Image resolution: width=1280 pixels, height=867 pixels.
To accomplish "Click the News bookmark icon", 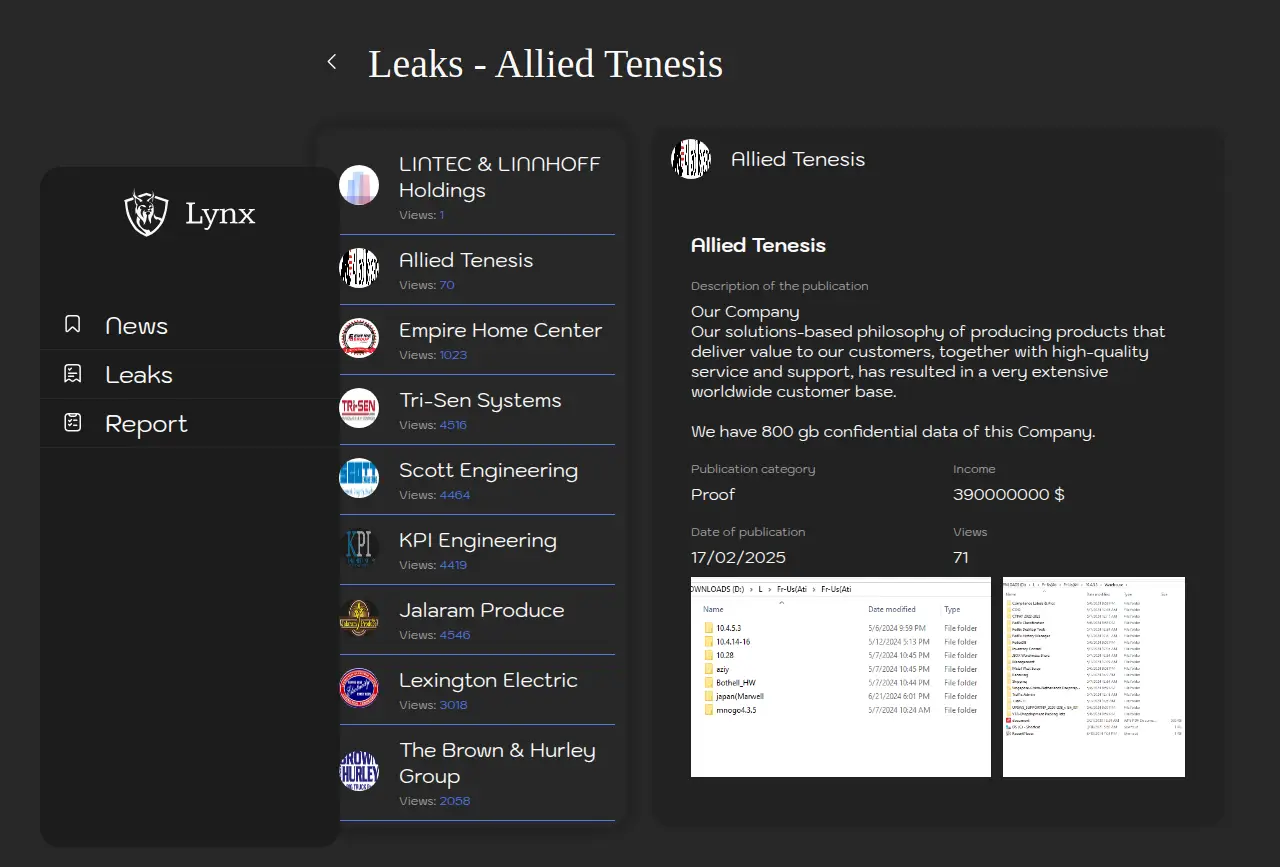I will click(73, 324).
